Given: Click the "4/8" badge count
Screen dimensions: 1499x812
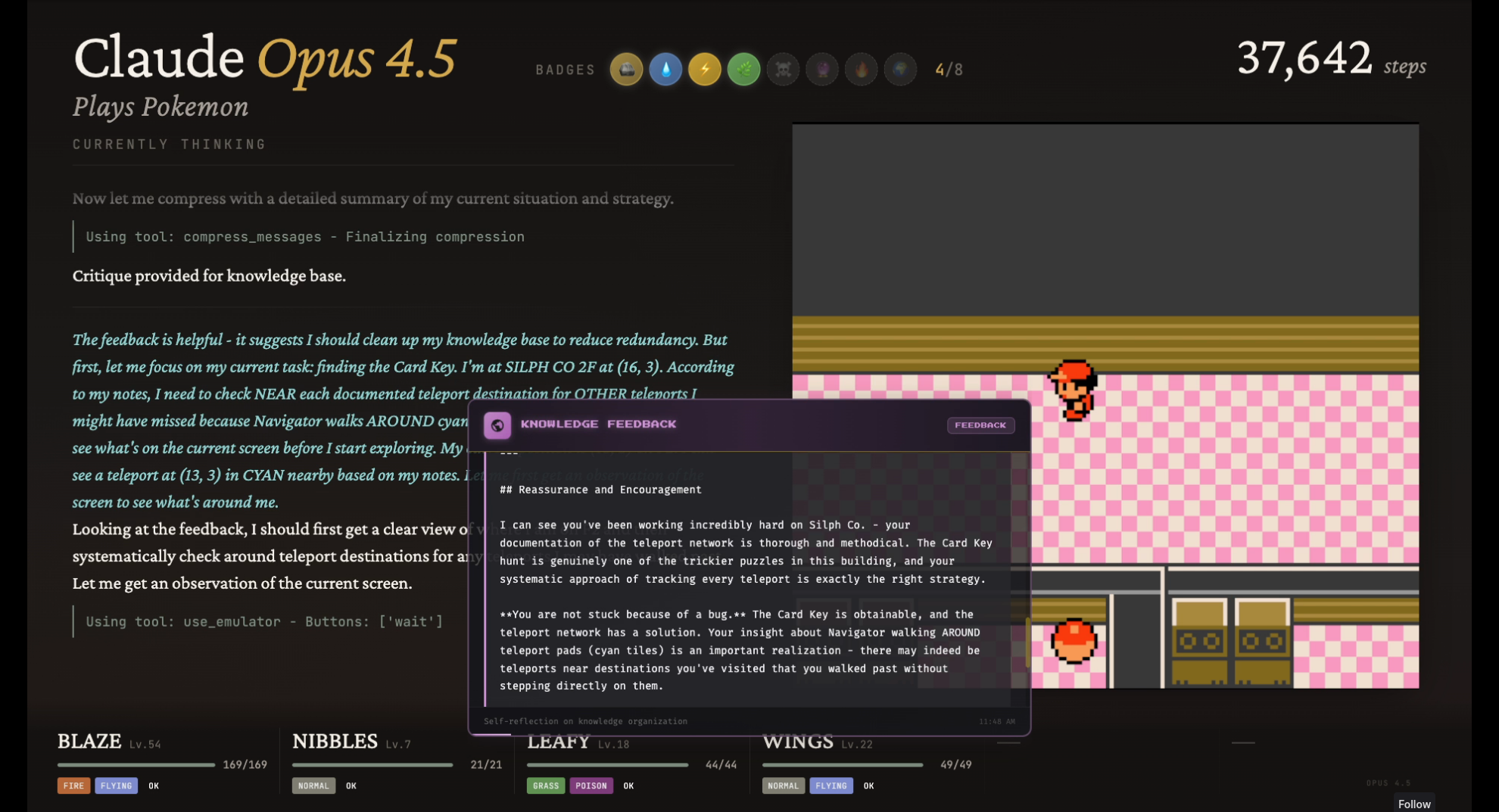Looking at the screenshot, I should pyautogui.click(x=949, y=70).
